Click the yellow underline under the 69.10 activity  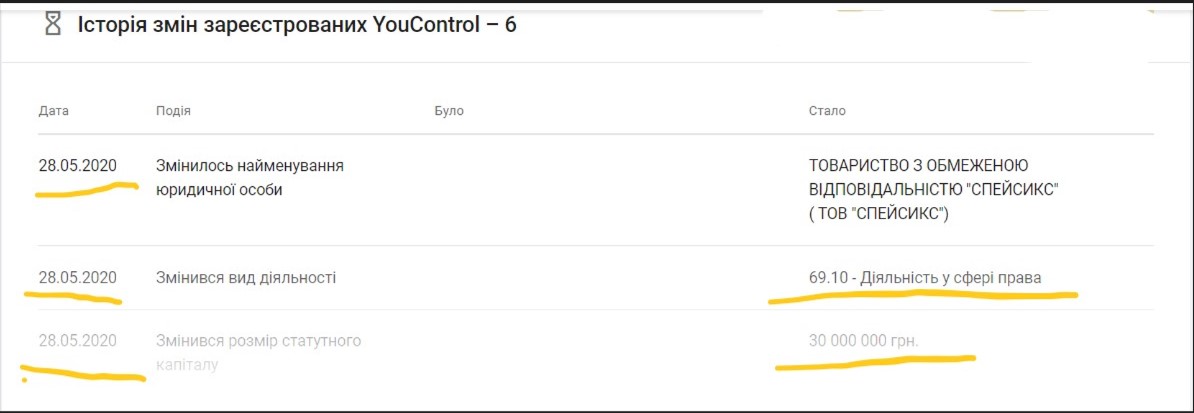922,296
